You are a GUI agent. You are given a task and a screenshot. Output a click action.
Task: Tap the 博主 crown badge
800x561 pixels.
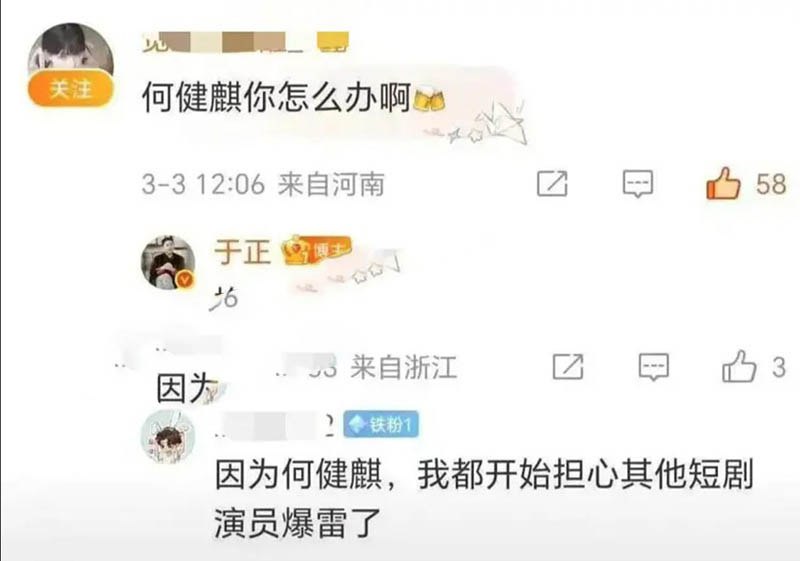tap(317, 249)
